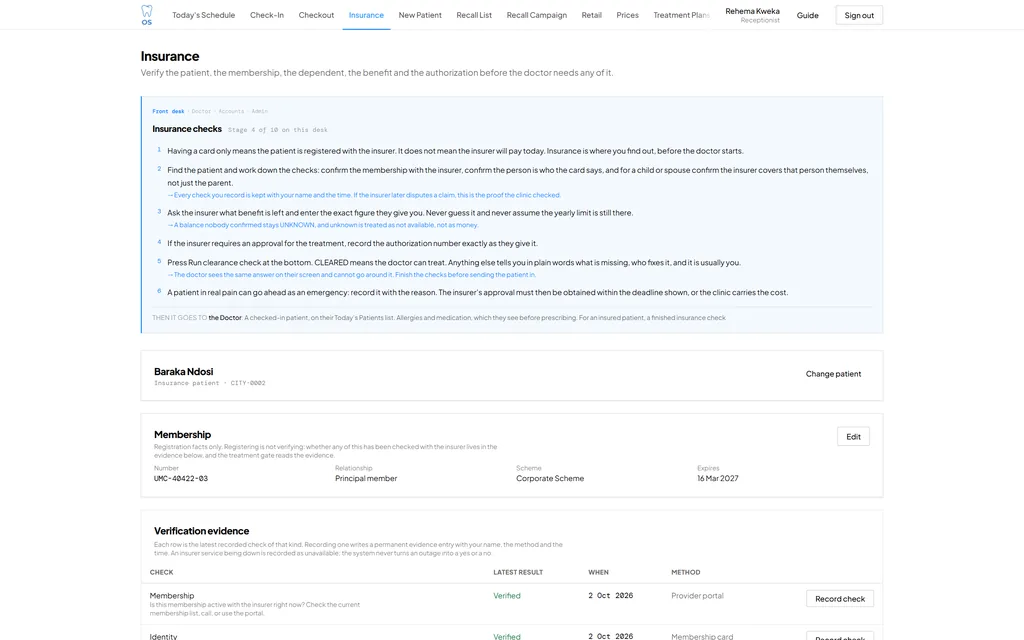Click the Corporate Scheme value
Image resolution: width=1024 pixels, height=640 pixels.
550,478
